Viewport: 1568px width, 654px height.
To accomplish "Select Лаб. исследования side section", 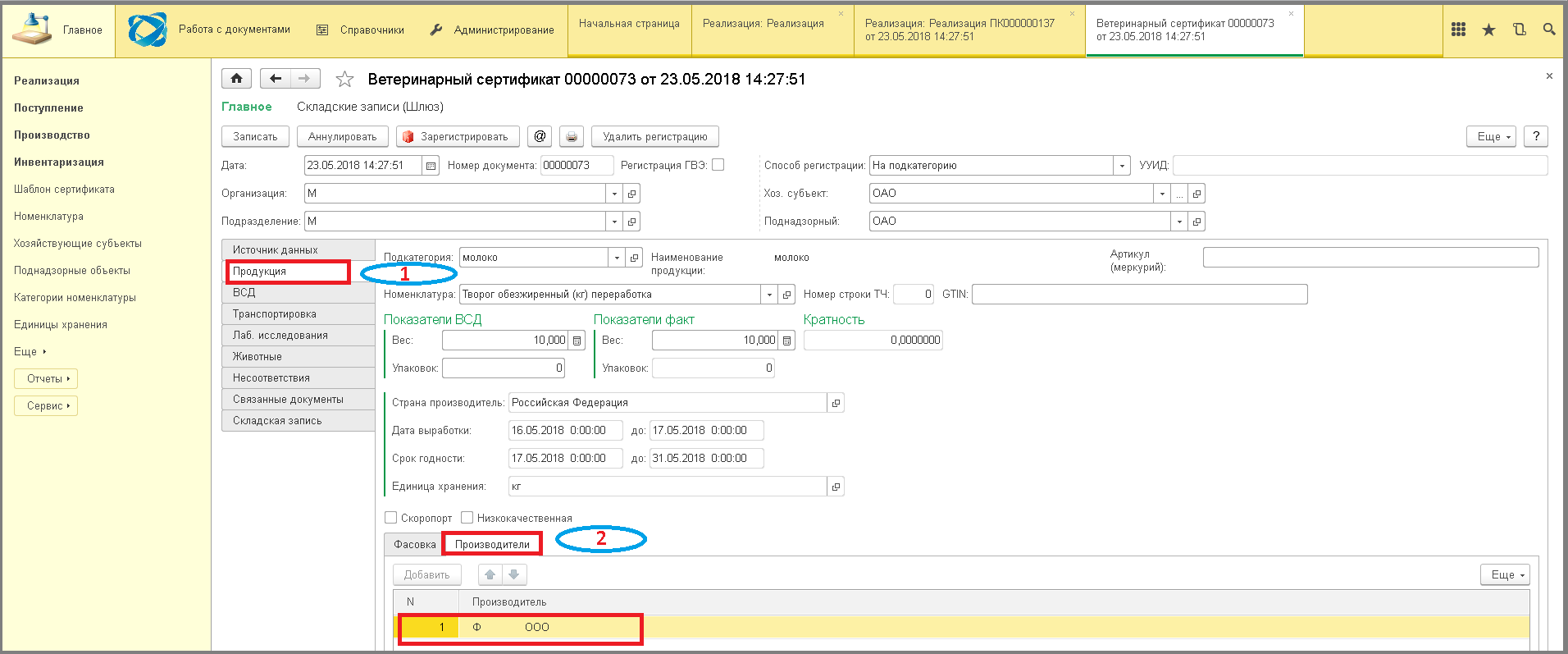I will click(298, 335).
